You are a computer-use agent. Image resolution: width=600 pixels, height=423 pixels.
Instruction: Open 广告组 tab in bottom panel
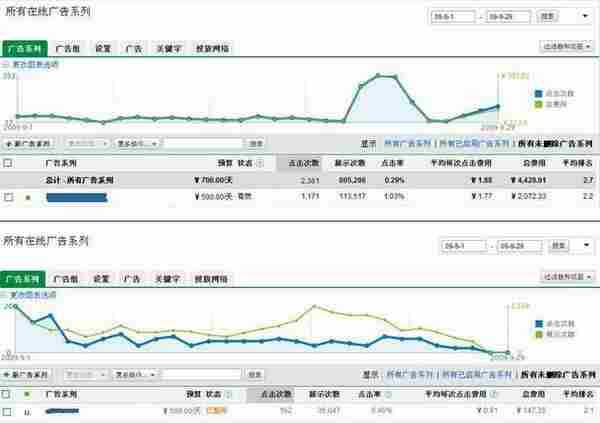67,279
